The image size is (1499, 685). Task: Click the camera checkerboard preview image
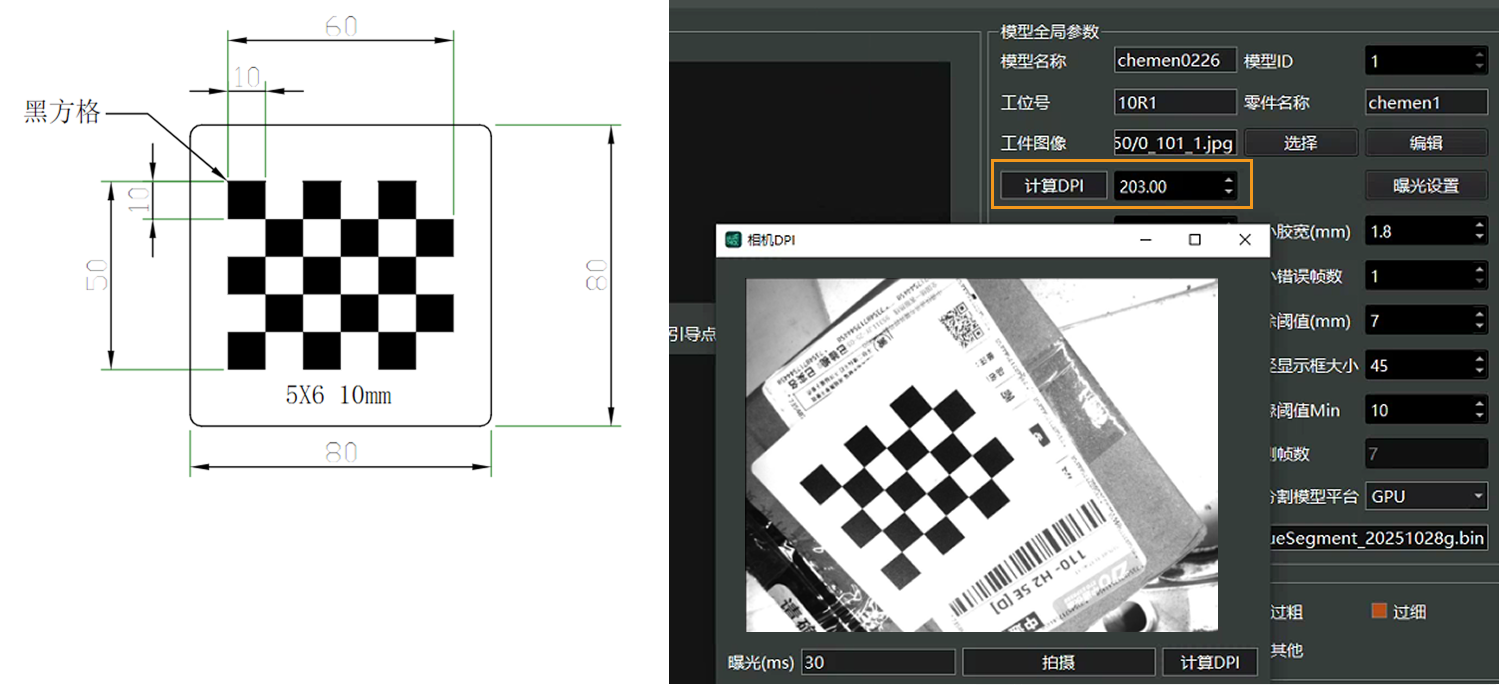pyautogui.click(x=982, y=454)
